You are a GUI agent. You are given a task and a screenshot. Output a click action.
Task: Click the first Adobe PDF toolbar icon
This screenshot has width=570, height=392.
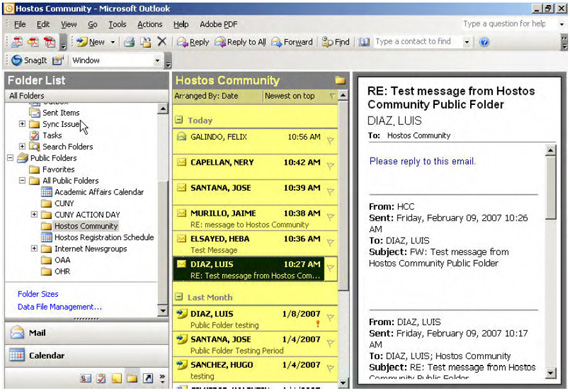point(17,42)
